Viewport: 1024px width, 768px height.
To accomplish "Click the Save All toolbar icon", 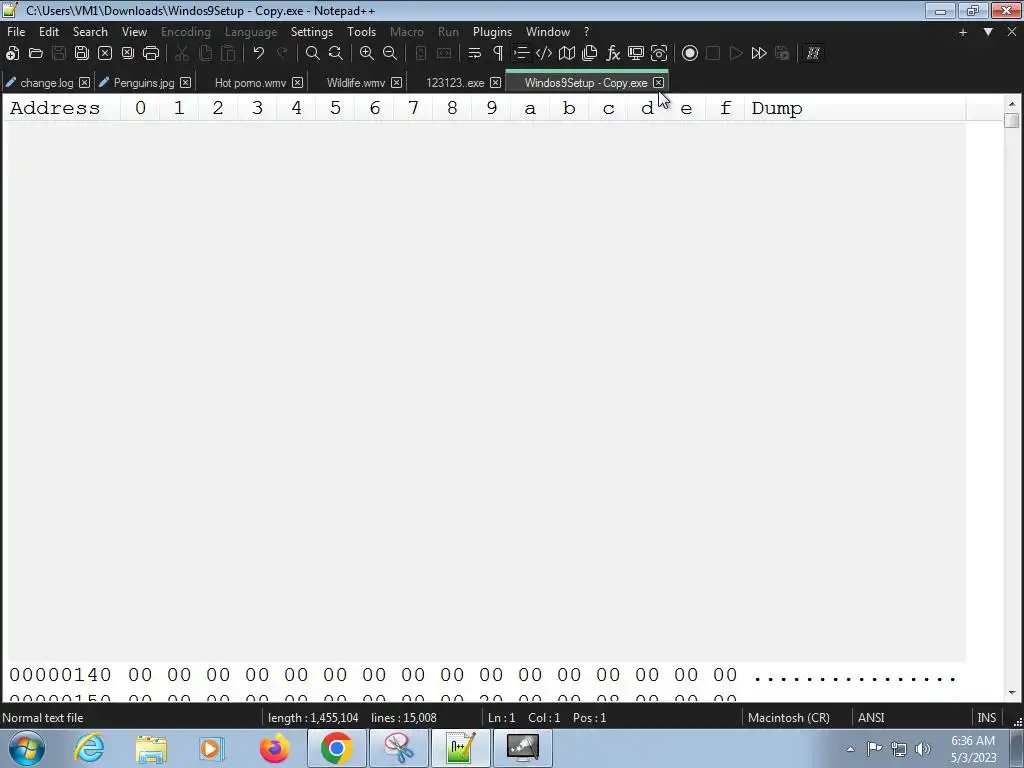I will point(82,54).
